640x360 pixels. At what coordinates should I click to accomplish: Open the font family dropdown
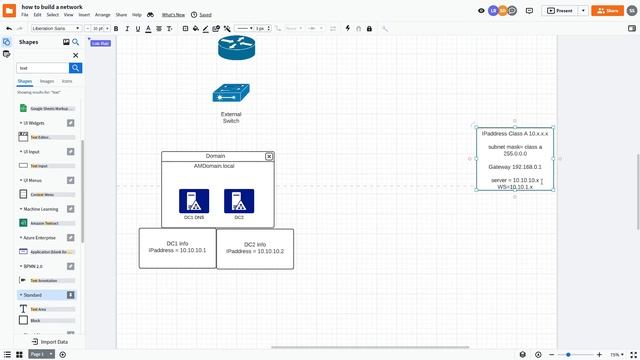coord(56,29)
